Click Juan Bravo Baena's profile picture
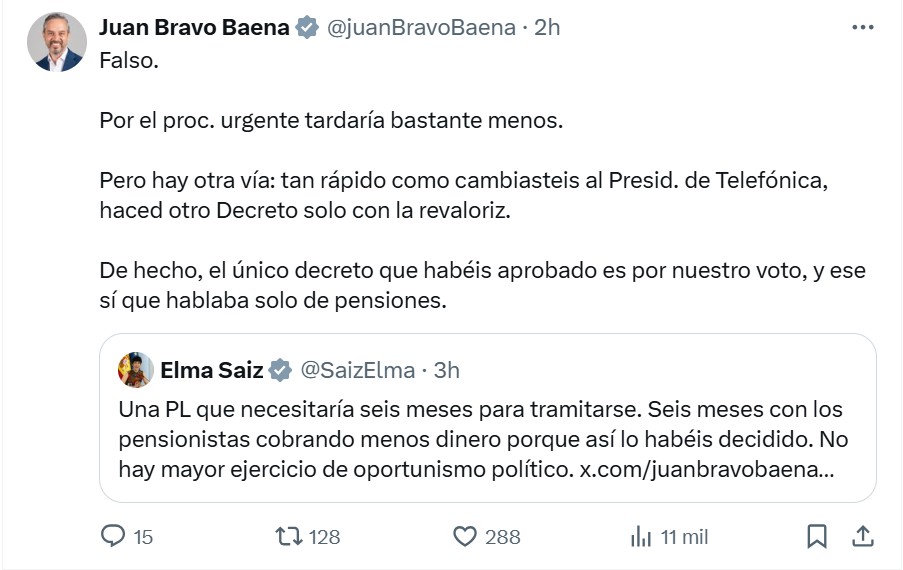The image size is (903, 570). click(55, 42)
